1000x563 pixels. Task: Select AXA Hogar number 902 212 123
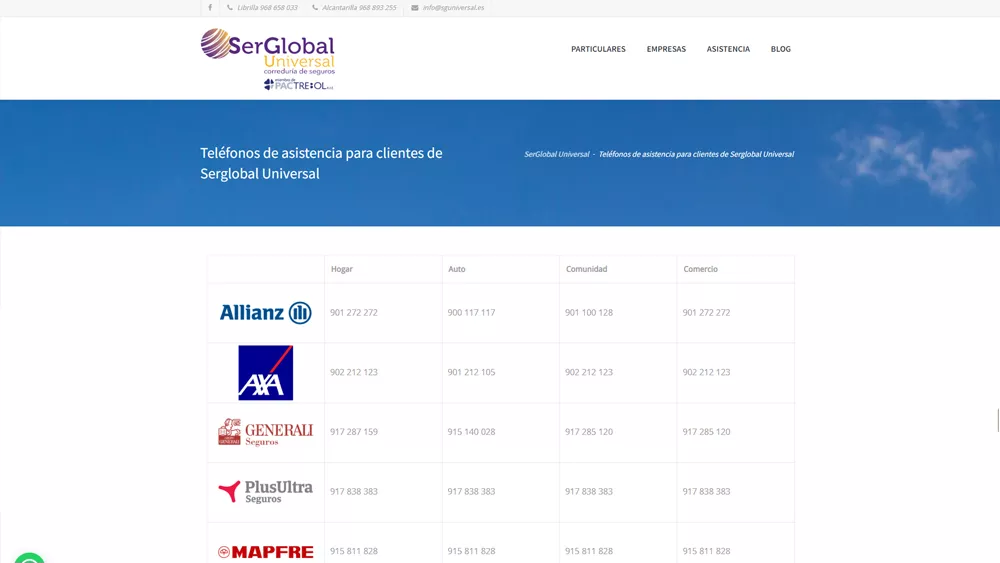pyautogui.click(x=354, y=372)
